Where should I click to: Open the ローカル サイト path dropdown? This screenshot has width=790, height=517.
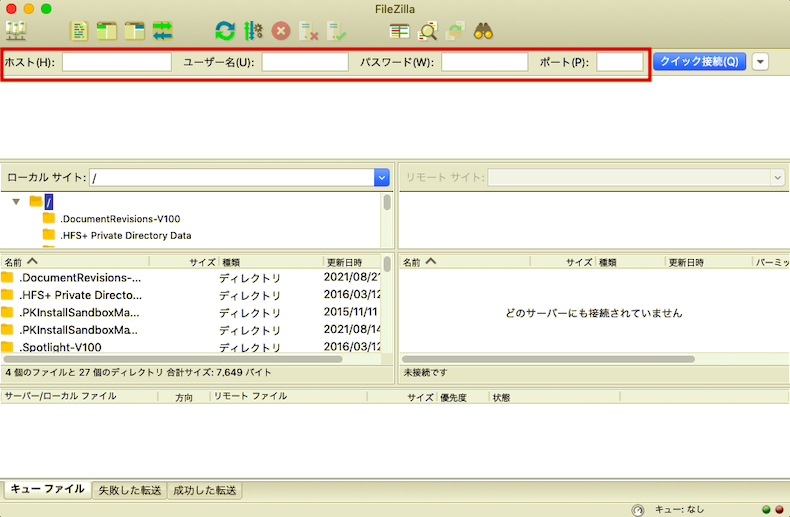tap(381, 177)
